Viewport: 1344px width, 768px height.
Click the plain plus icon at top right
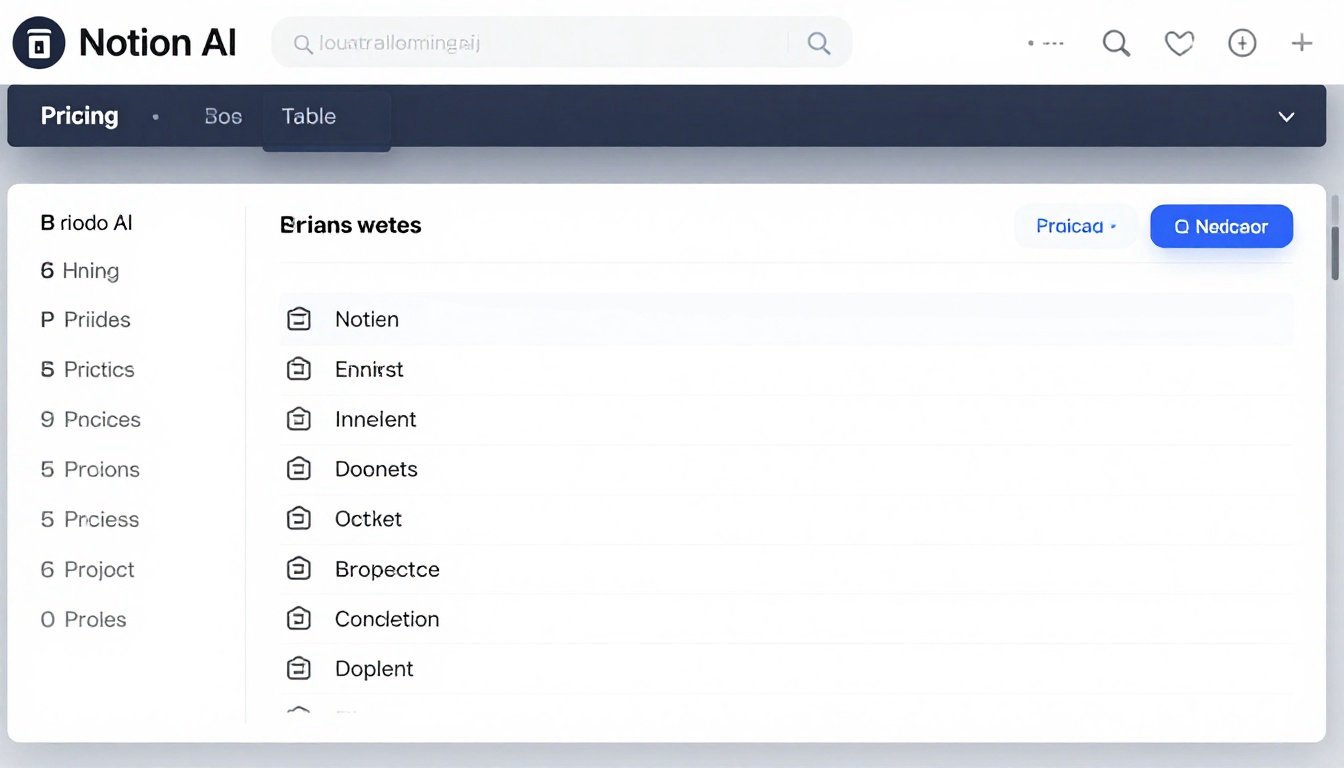click(1301, 43)
